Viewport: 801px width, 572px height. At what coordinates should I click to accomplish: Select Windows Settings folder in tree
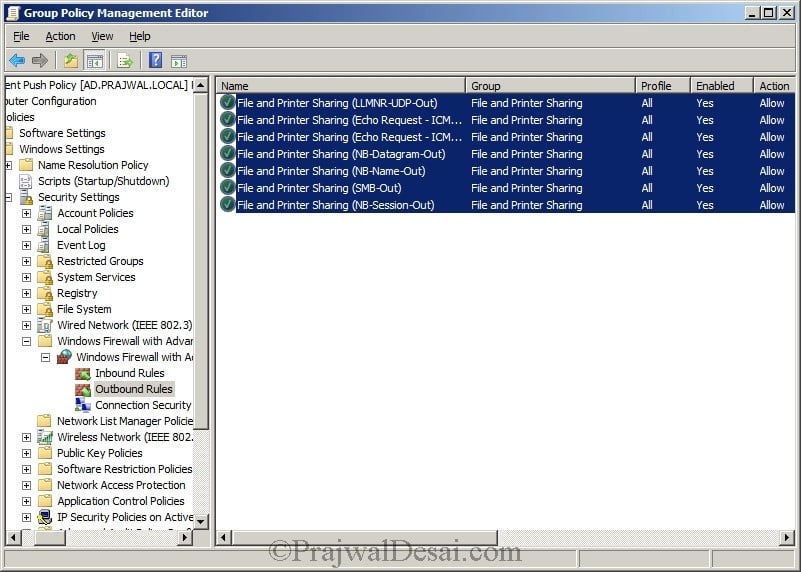pyautogui.click(x=62, y=149)
